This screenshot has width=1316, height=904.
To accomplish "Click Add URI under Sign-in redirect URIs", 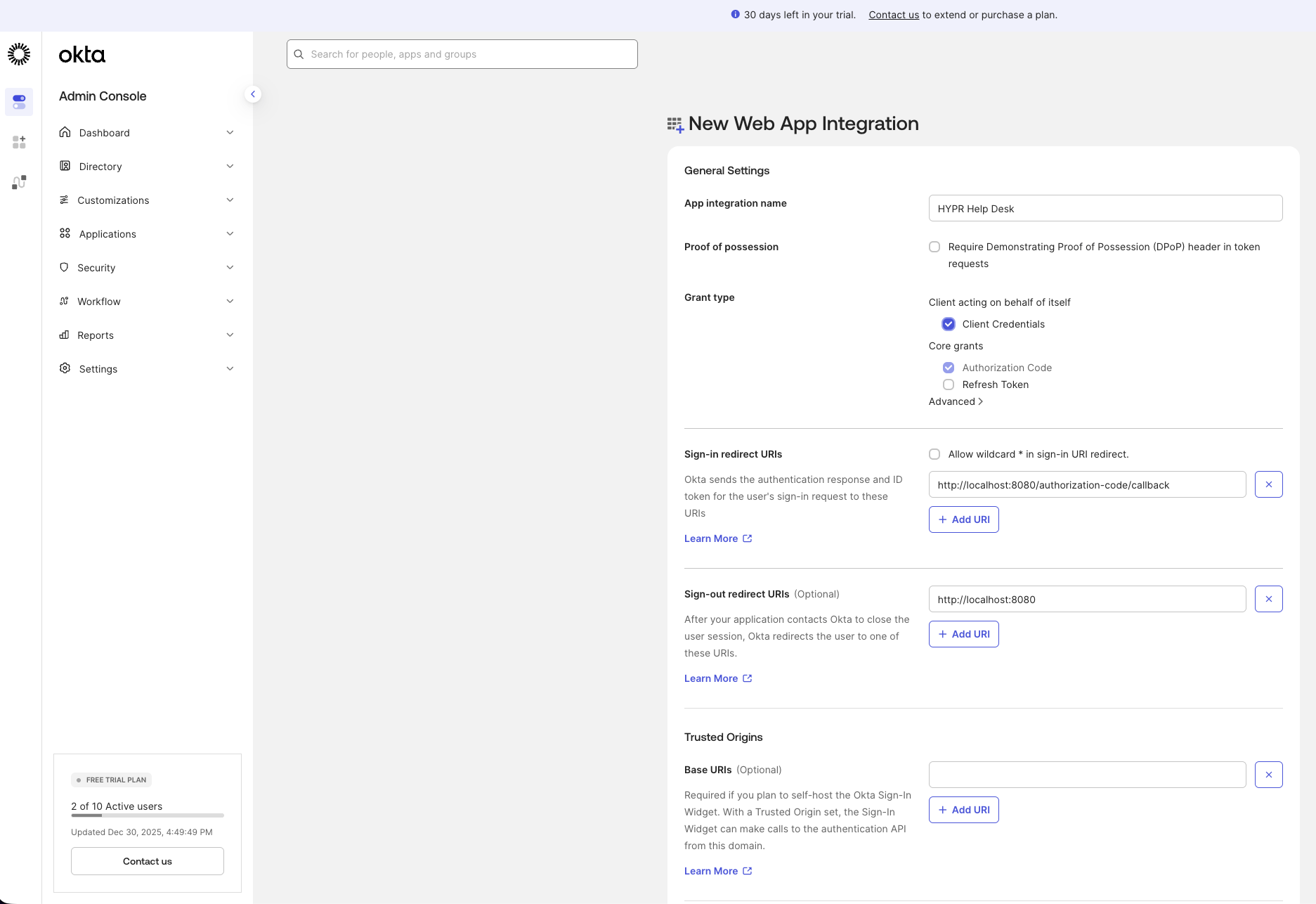I will tap(963, 519).
